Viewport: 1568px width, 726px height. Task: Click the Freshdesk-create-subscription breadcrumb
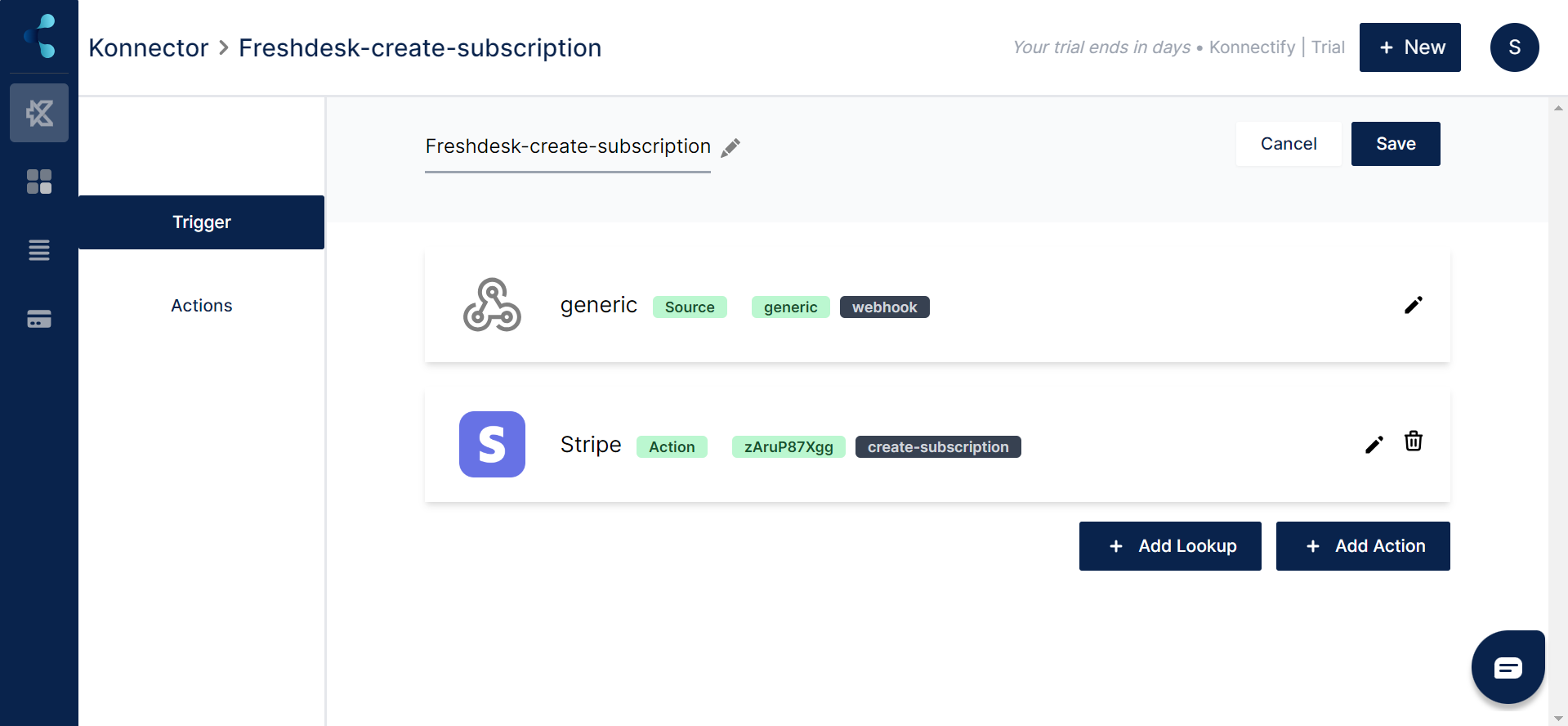(x=419, y=47)
